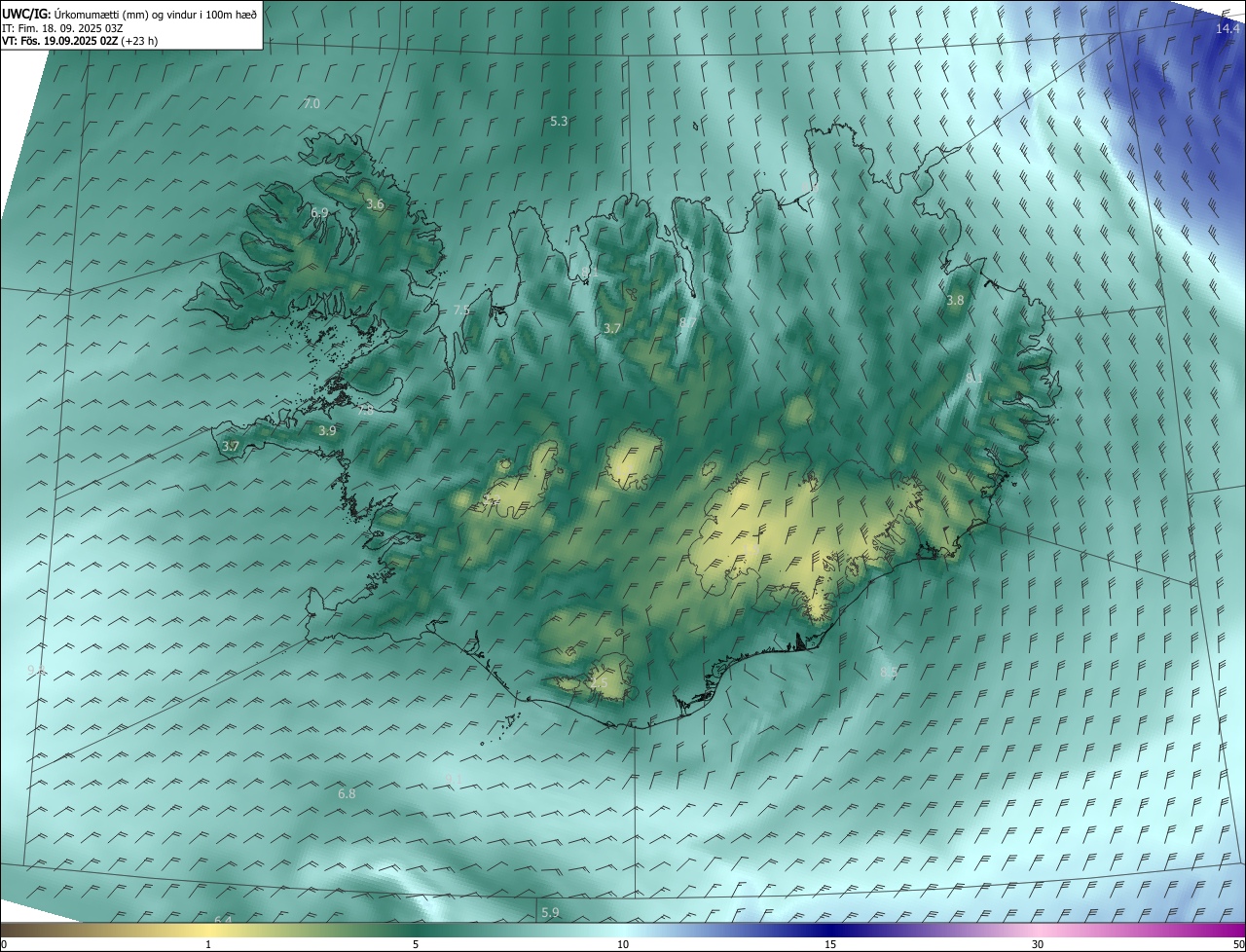Click the 3.9 value label
This screenshot has height=952, width=1246.
[327, 430]
